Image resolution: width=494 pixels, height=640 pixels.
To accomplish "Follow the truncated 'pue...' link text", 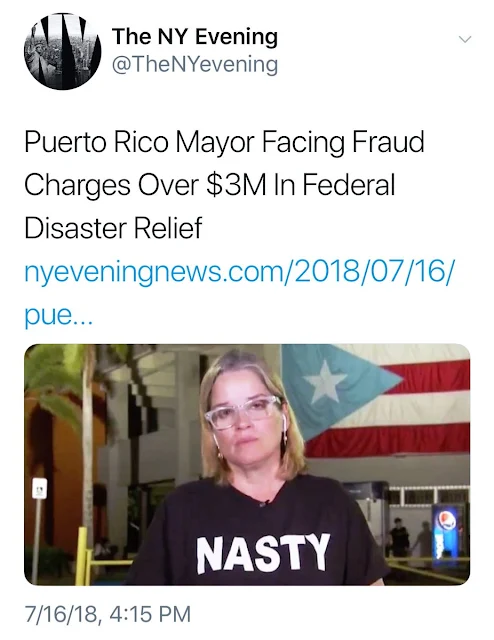I will tap(59, 316).
